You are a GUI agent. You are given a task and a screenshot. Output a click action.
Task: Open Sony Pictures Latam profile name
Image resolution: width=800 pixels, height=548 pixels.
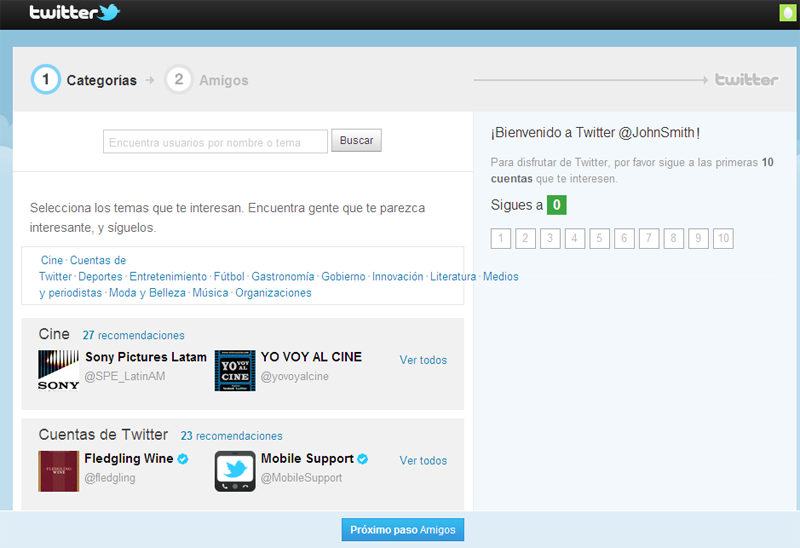pos(146,357)
